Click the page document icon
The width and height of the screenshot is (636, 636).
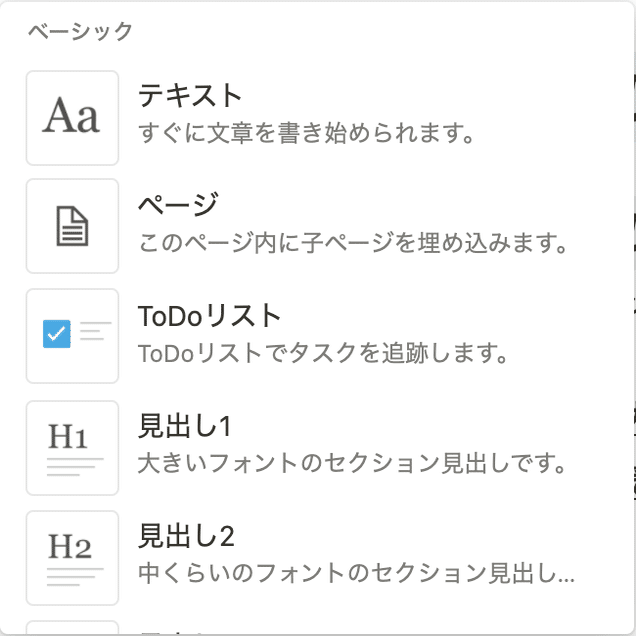point(72,227)
